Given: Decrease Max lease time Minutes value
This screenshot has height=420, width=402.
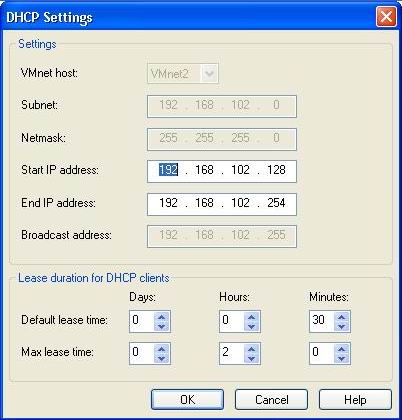Looking at the screenshot, I should 342,358.
